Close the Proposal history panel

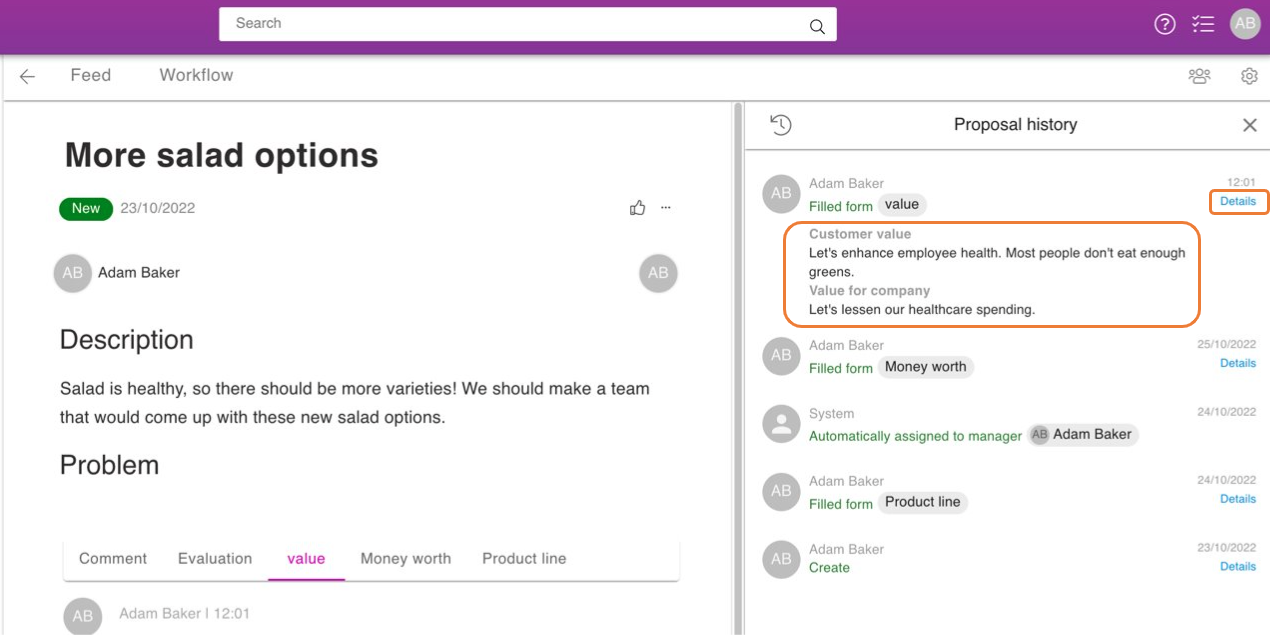[x=1249, y=125]
